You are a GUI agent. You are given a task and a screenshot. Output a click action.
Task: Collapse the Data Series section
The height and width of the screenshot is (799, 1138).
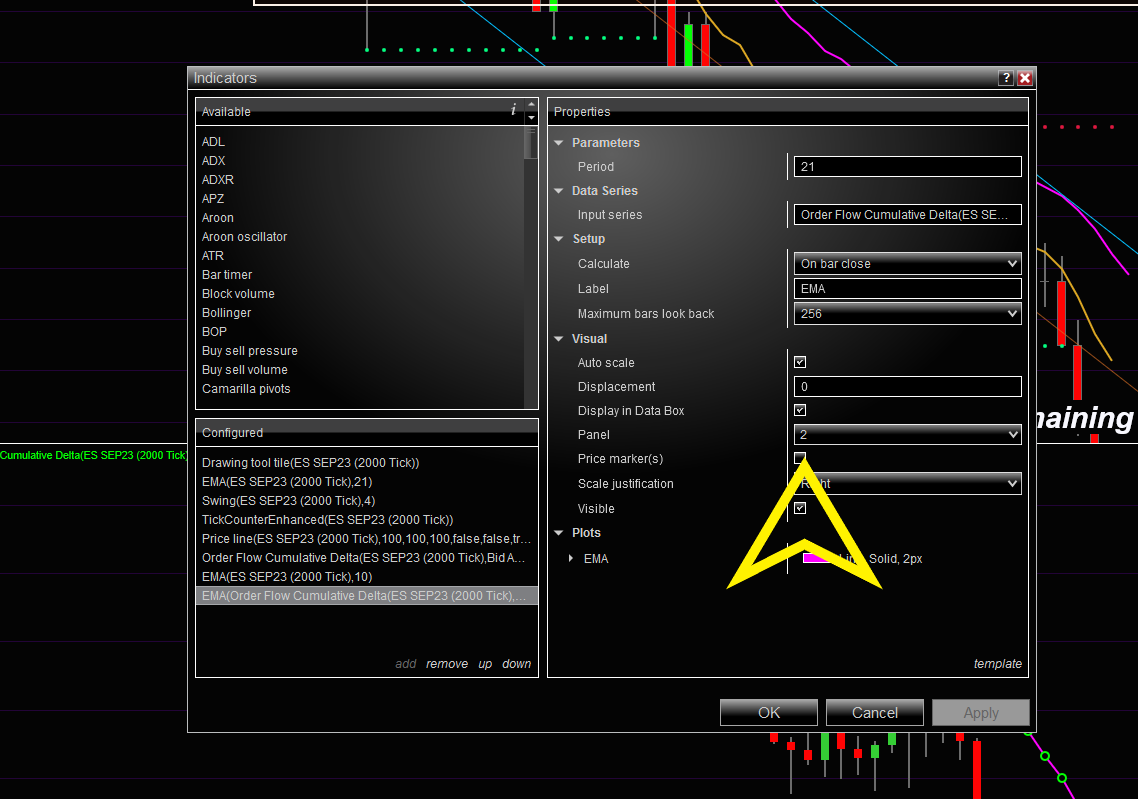559,191
